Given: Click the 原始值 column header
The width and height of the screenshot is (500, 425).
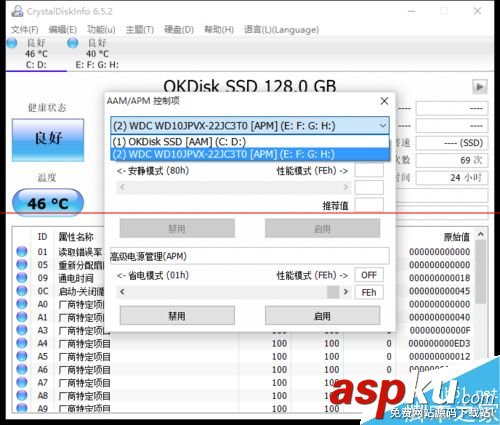Looking at the screenshot, I should (456, 237).
